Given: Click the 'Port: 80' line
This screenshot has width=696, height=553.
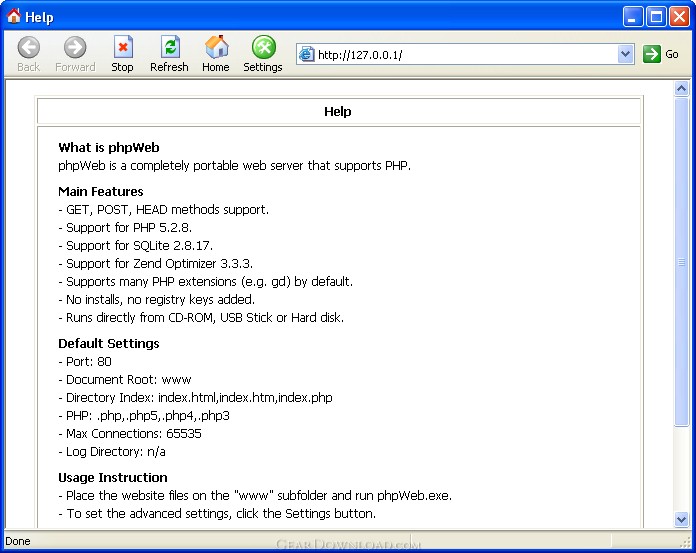Looking at the screenshot, I should (x=85, y=361).
